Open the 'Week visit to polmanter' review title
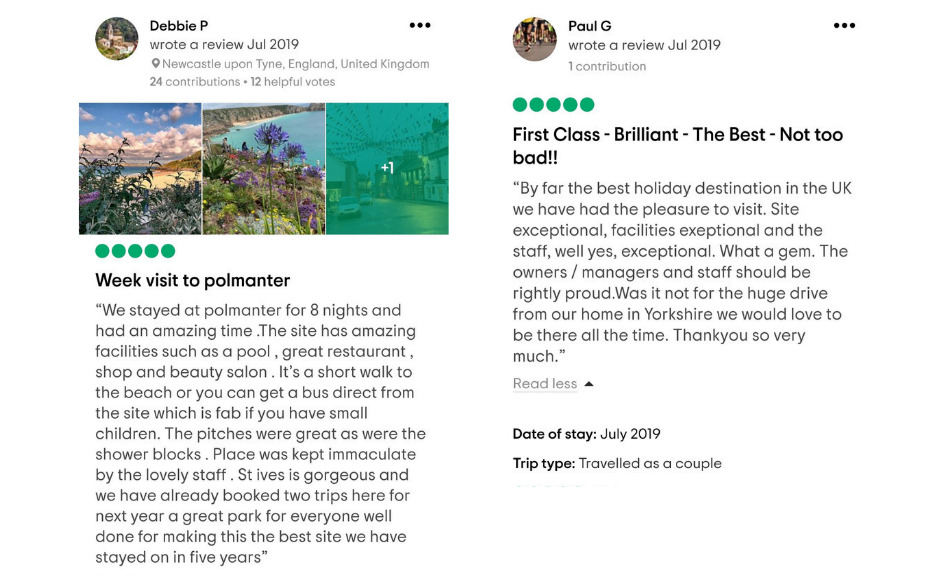This screenshot has width=931, height=576. 192,280
